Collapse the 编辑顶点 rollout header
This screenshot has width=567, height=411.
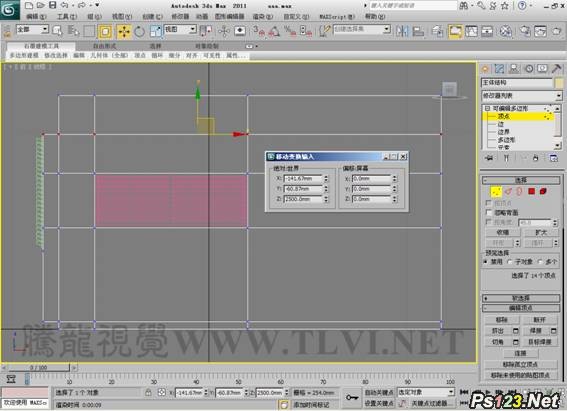[521, 308]
